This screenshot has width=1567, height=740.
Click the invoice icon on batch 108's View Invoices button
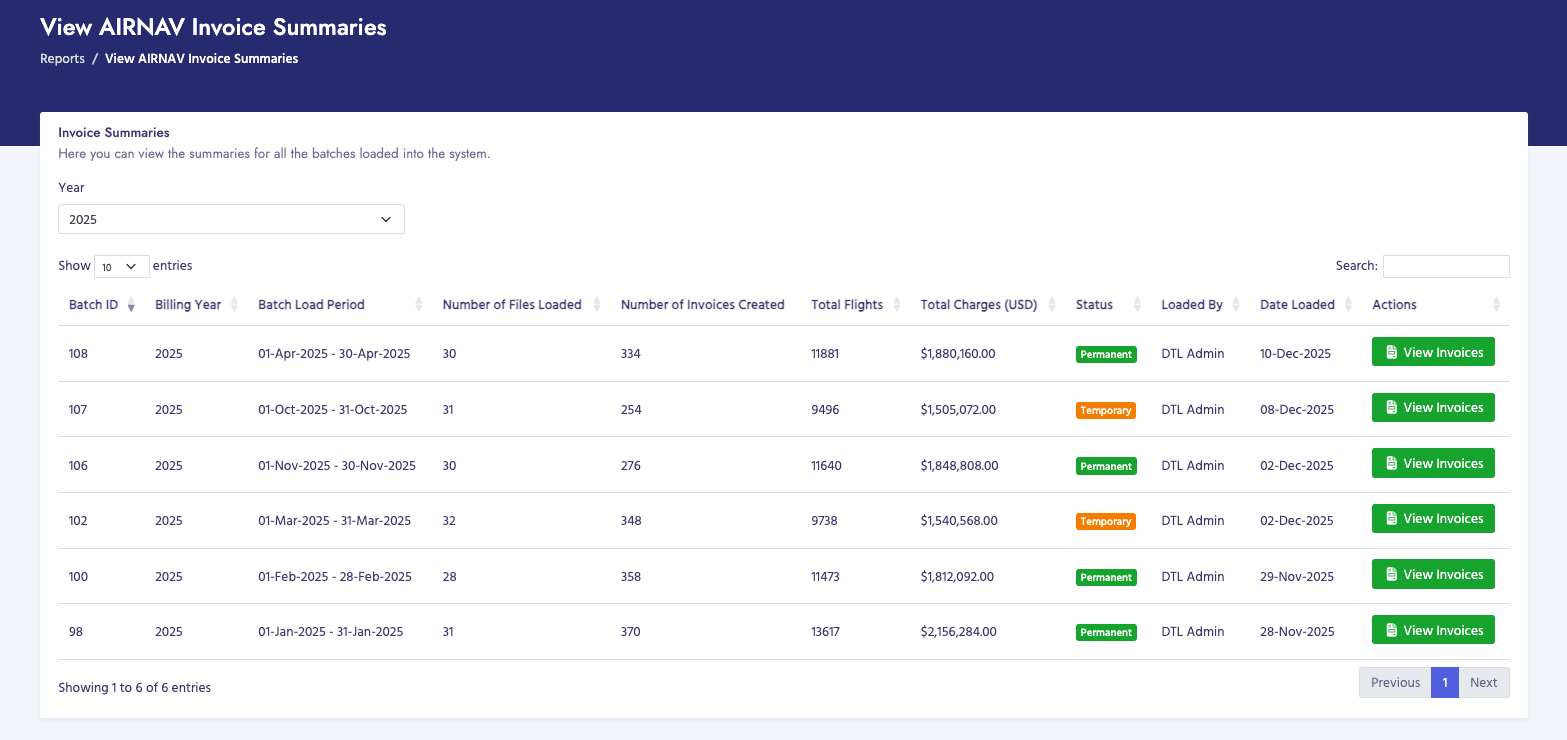(1392, 351)
